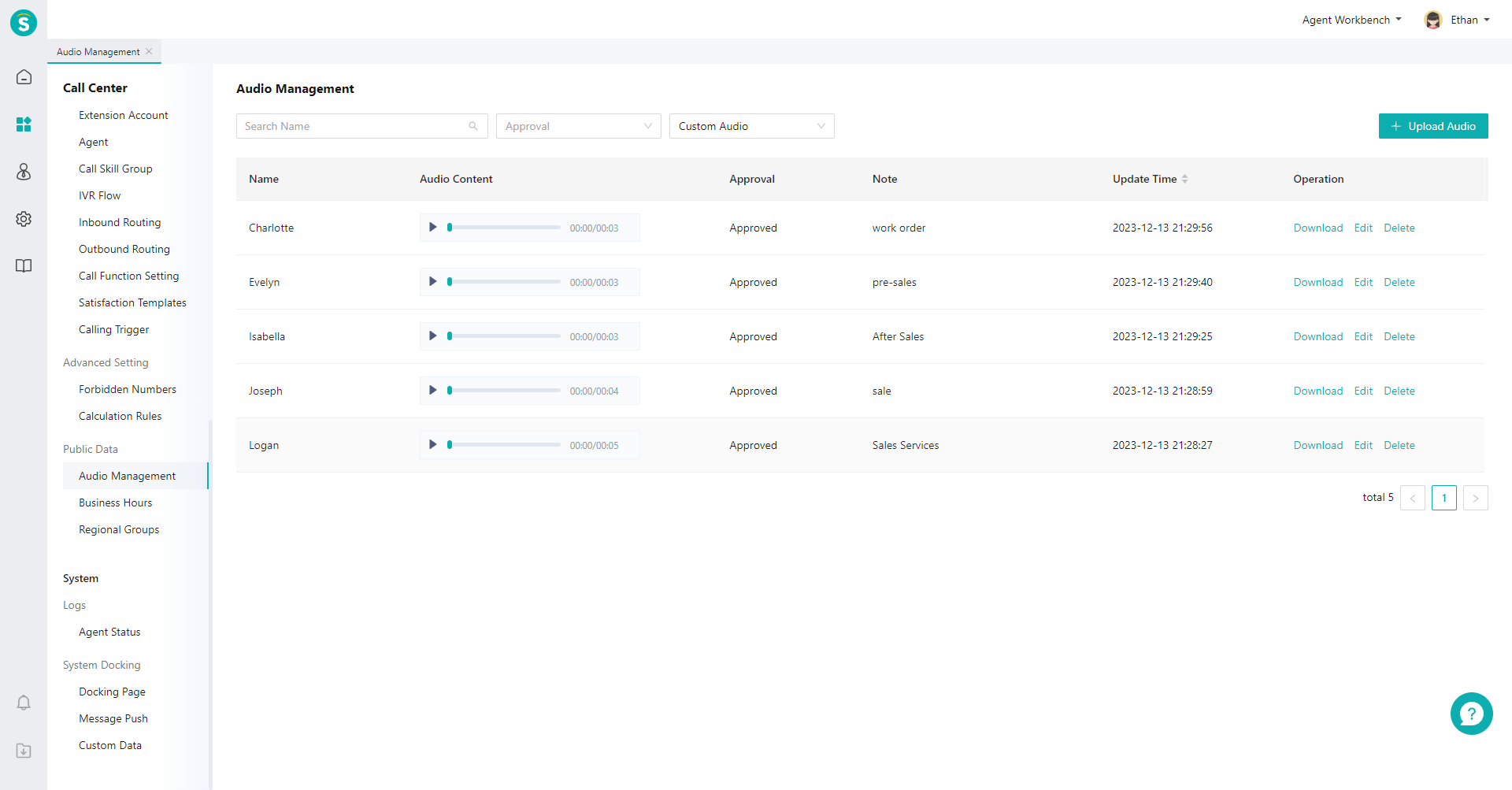Click Charlotte's audio progress slider
The height and width of the screenshot is (790, 1512).
[x=504, y=228]
